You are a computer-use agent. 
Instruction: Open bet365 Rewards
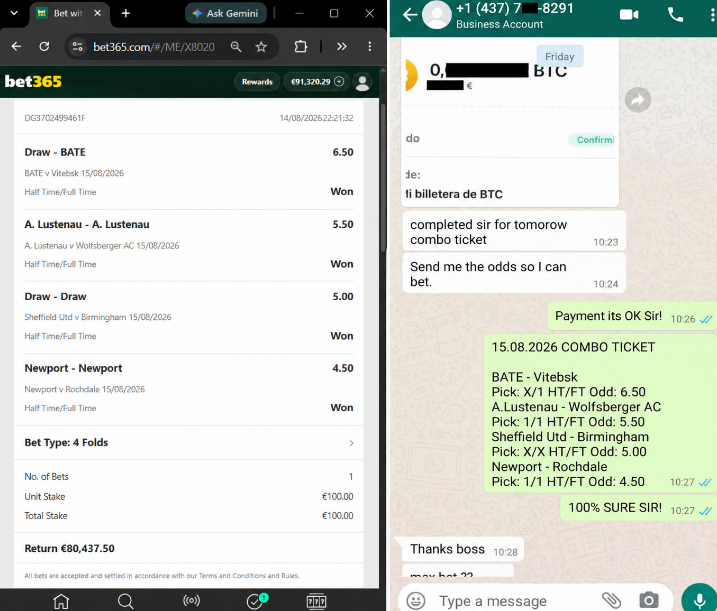(257, 82)
